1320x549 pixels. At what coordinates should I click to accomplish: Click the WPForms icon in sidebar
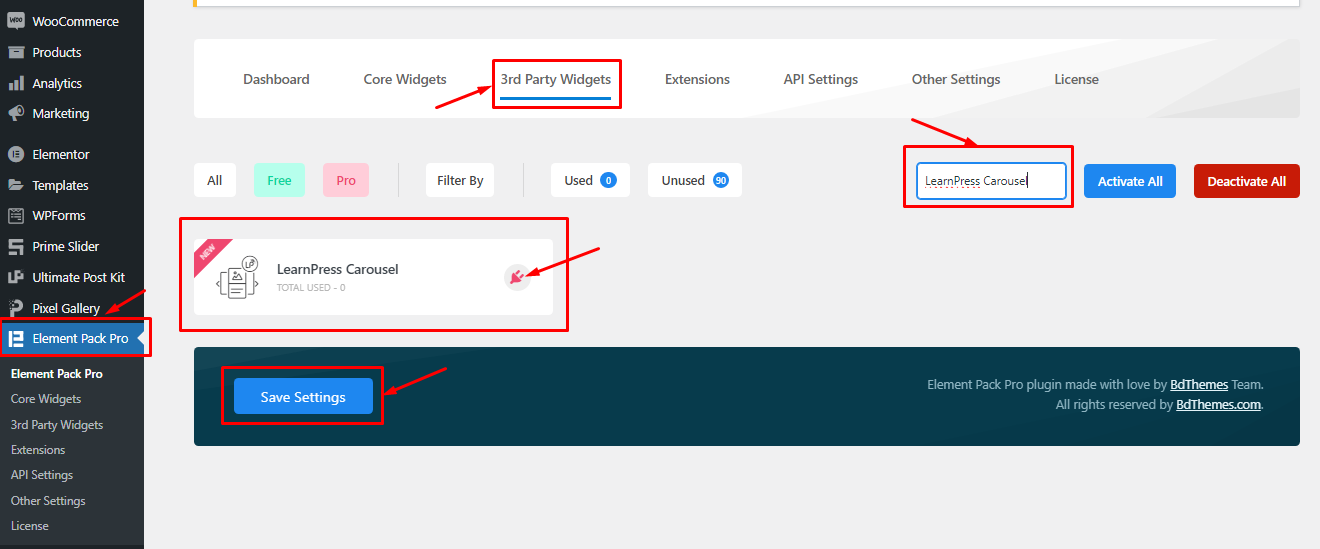(16, 216)
